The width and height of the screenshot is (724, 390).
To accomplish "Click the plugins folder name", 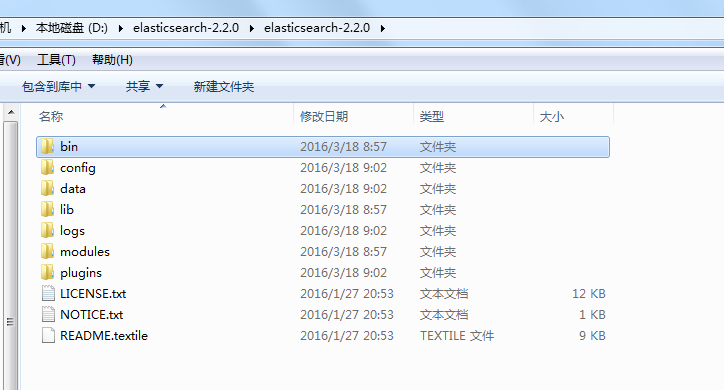I will click(81, 273).
